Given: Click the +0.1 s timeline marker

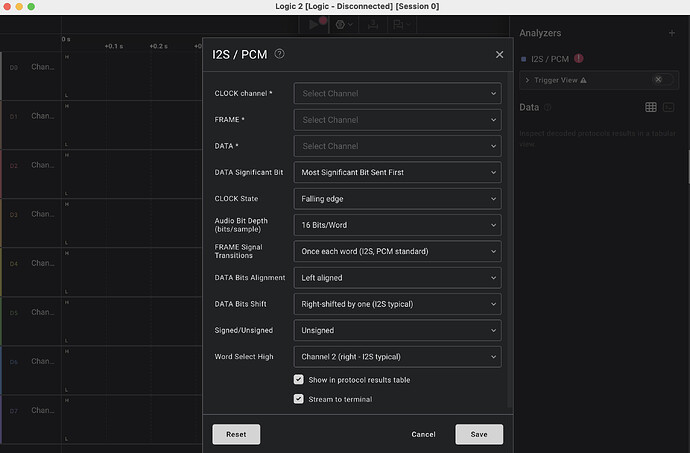Looking at the screenshot, I should click(x=114, y=46).
